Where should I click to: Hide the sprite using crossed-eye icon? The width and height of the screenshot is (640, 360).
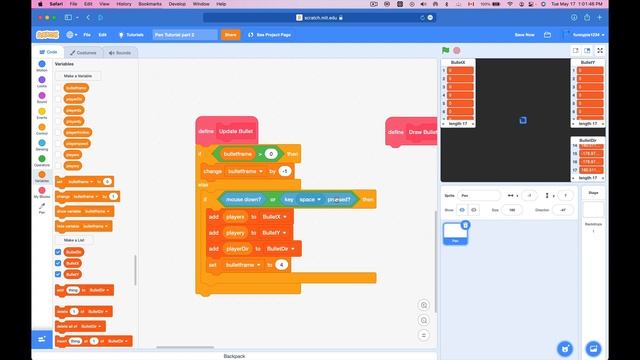coord(473,210)
